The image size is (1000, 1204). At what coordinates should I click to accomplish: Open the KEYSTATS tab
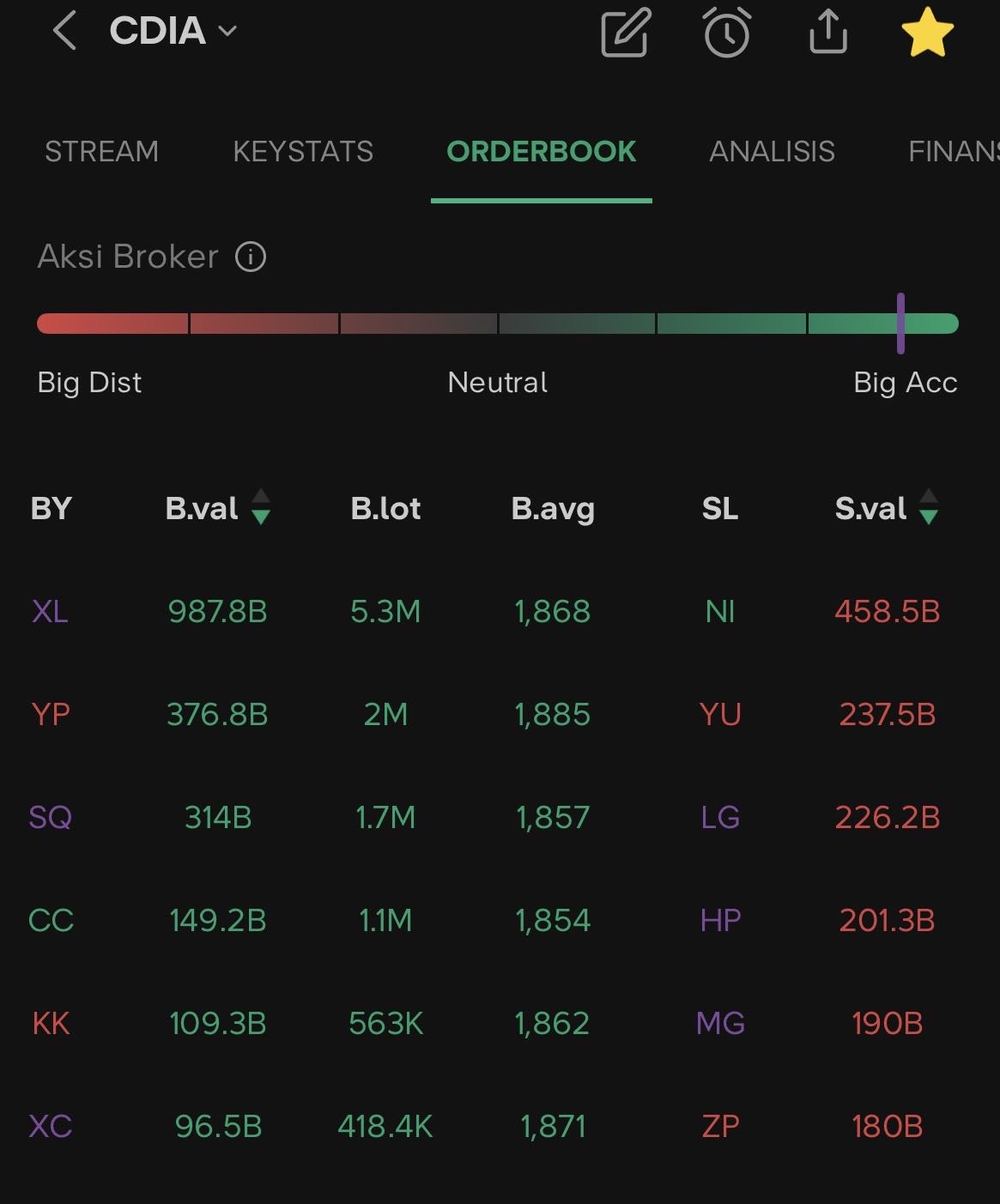[303, 152]
